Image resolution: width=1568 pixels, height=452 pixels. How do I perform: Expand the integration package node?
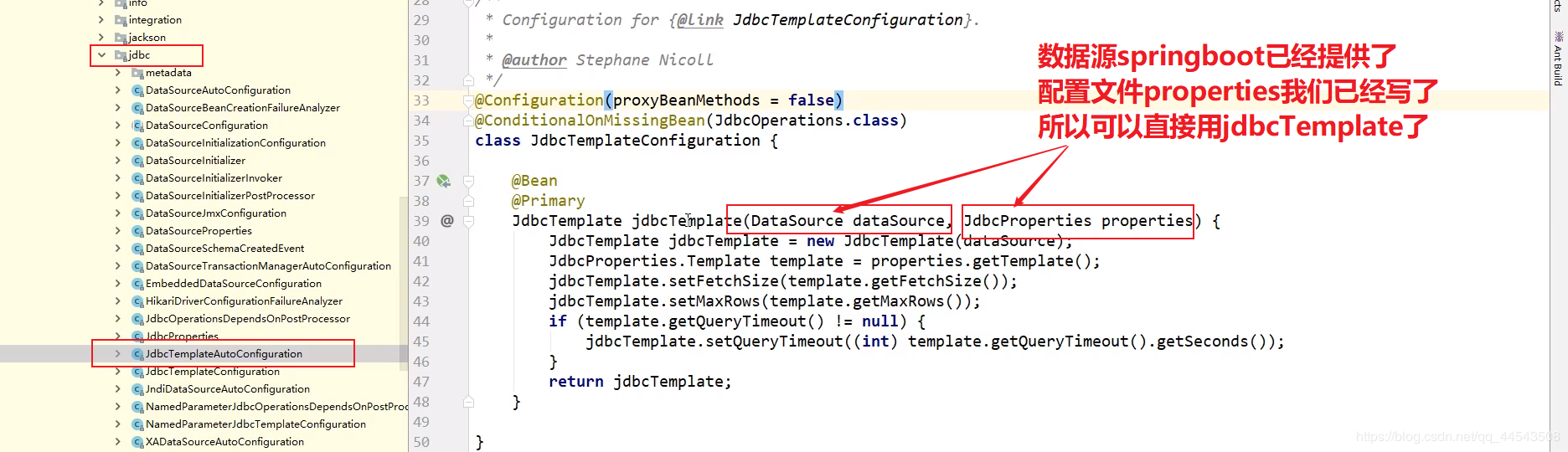[x=101, y=20]
